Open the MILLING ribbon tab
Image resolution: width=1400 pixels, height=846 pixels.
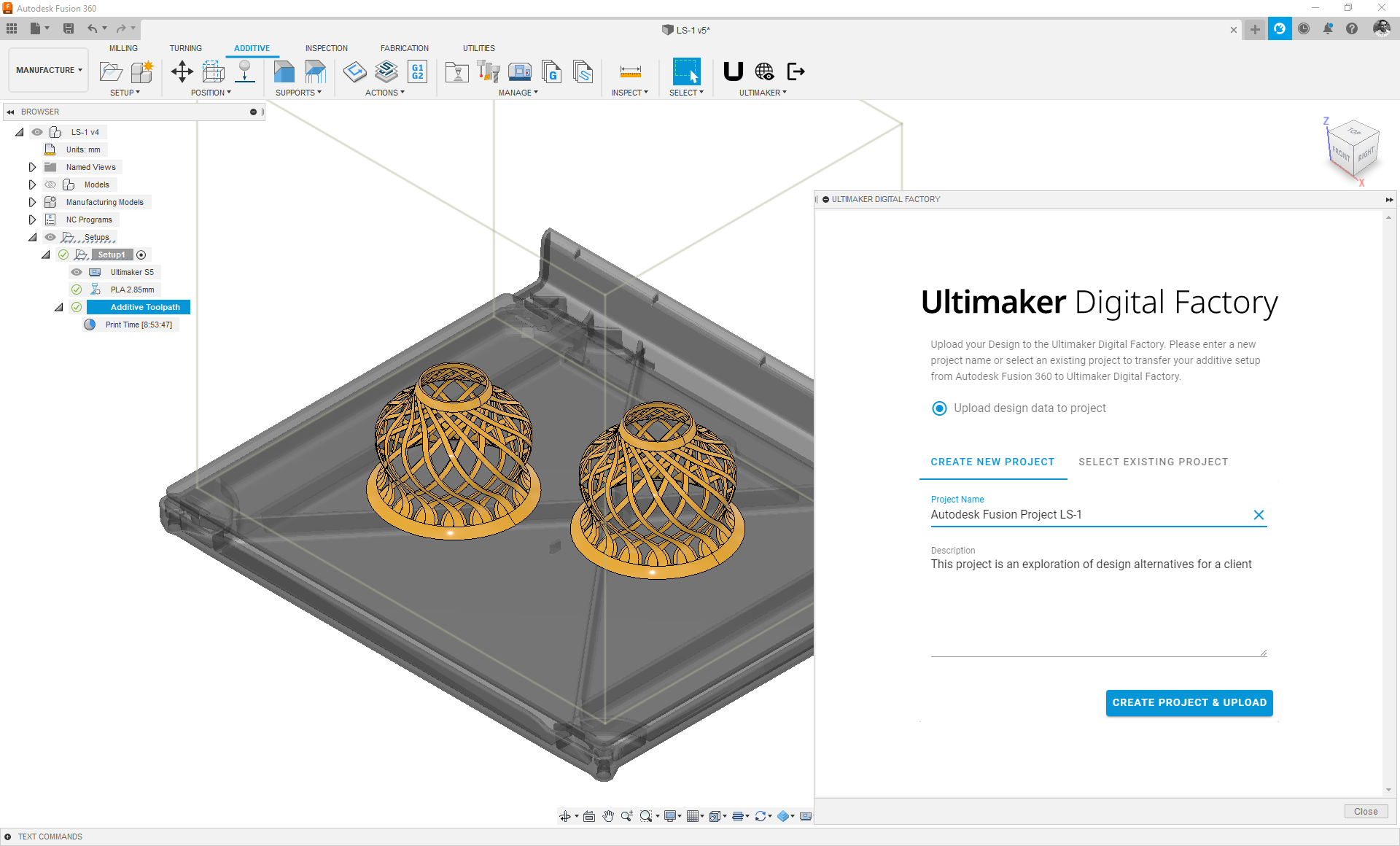pyautogui.click(x=123, y=48)
